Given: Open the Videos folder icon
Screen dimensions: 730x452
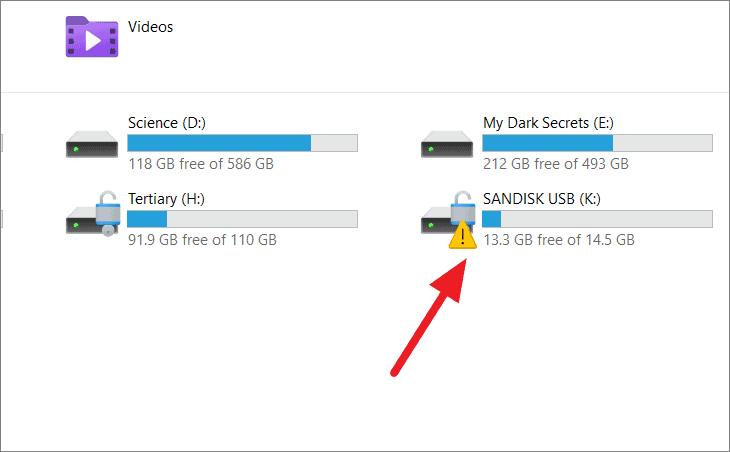Looking at the screenshot, I should coord(92,37).
